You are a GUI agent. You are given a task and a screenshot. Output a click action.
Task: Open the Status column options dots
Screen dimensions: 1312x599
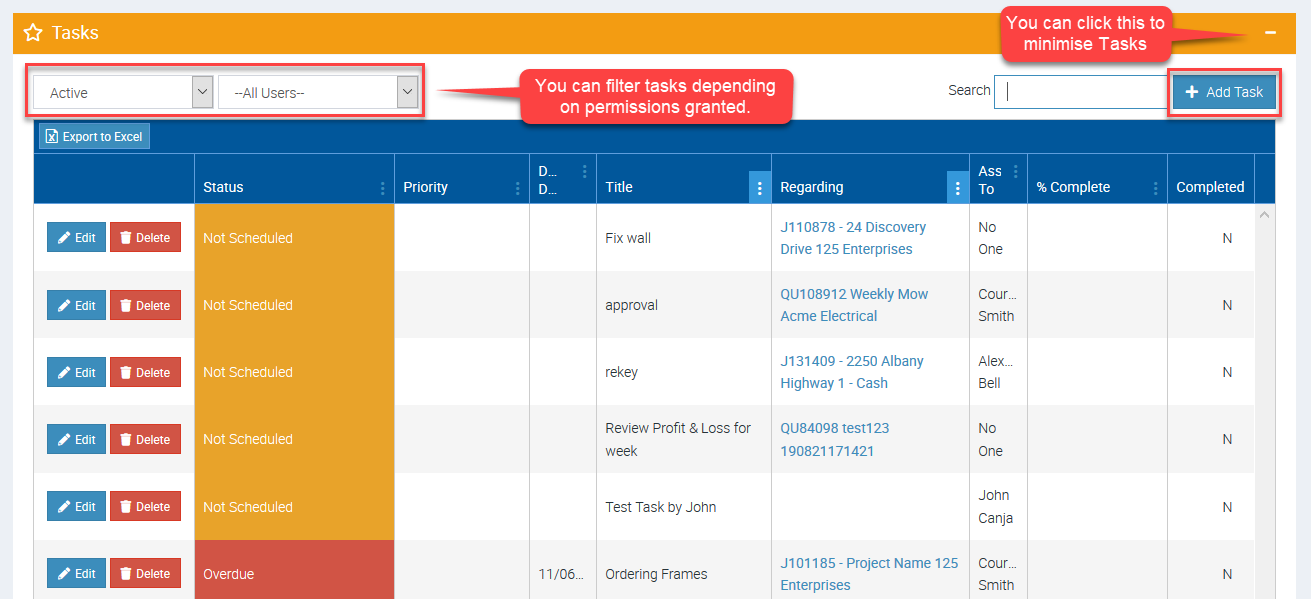tap(383, 188)
